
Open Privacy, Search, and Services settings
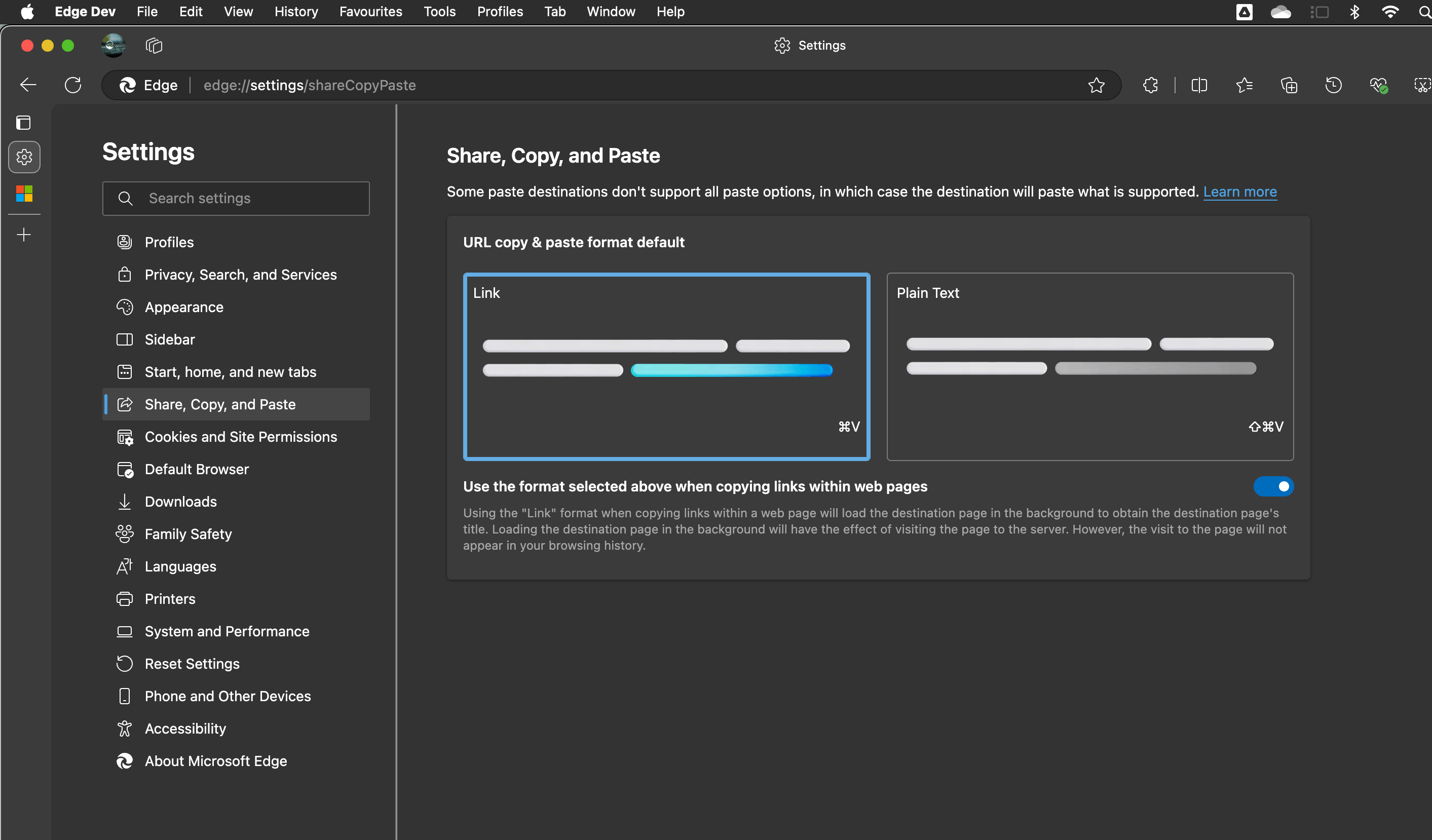[240, 275]
